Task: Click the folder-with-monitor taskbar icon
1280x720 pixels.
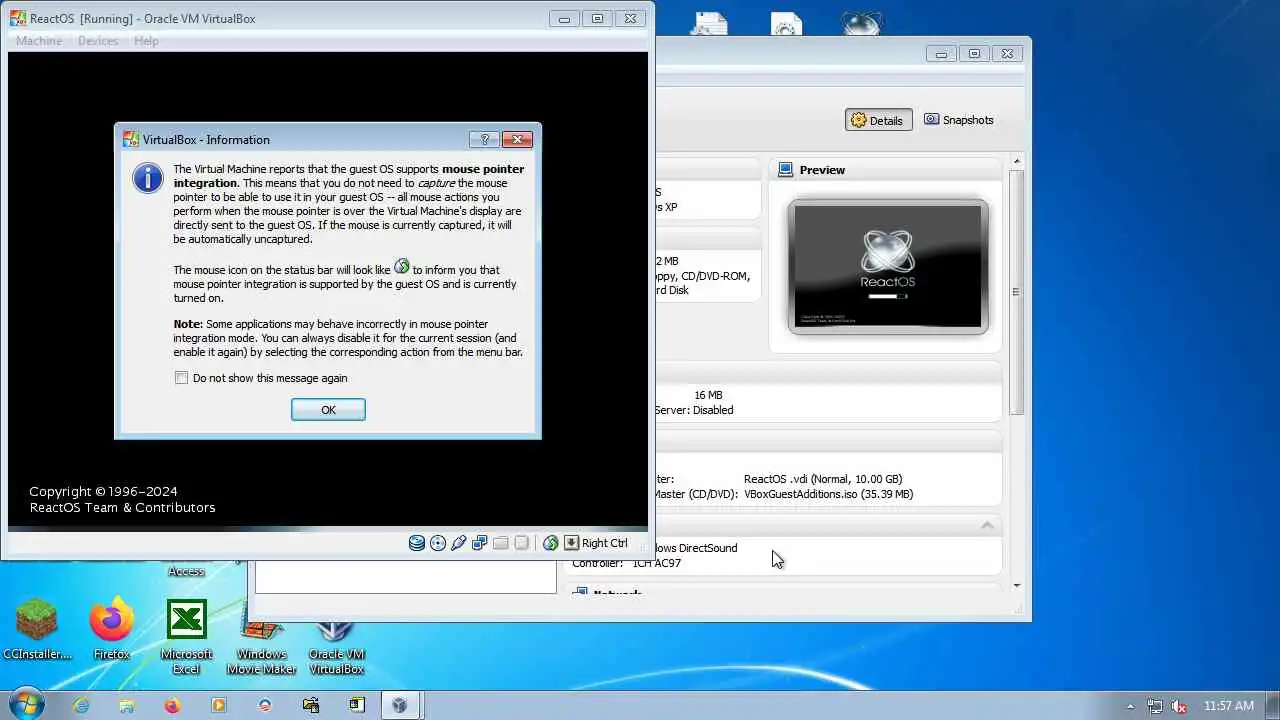Action: pyautogui.click(x=311, y=705)
